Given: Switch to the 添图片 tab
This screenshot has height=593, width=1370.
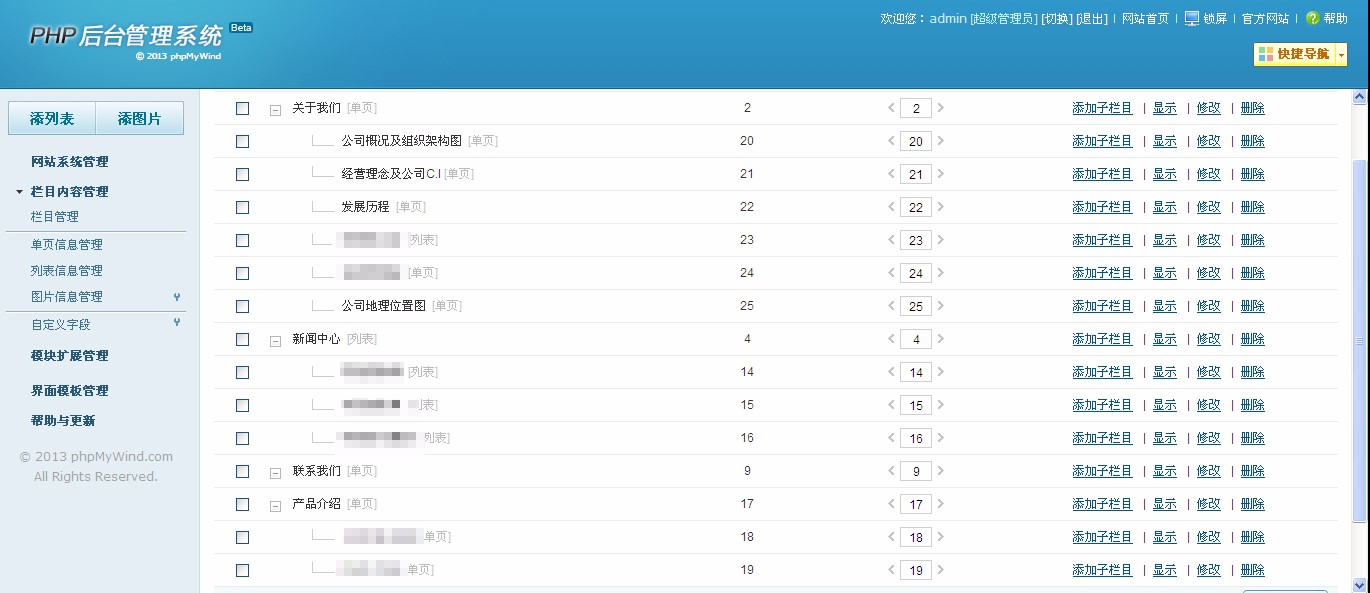Looking at the screenshot, I should pyautogui.click(x=140, y=117).
